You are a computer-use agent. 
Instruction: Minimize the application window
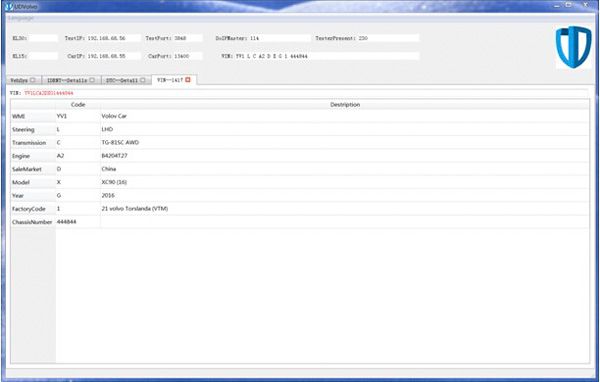click(x=557, y=5)
